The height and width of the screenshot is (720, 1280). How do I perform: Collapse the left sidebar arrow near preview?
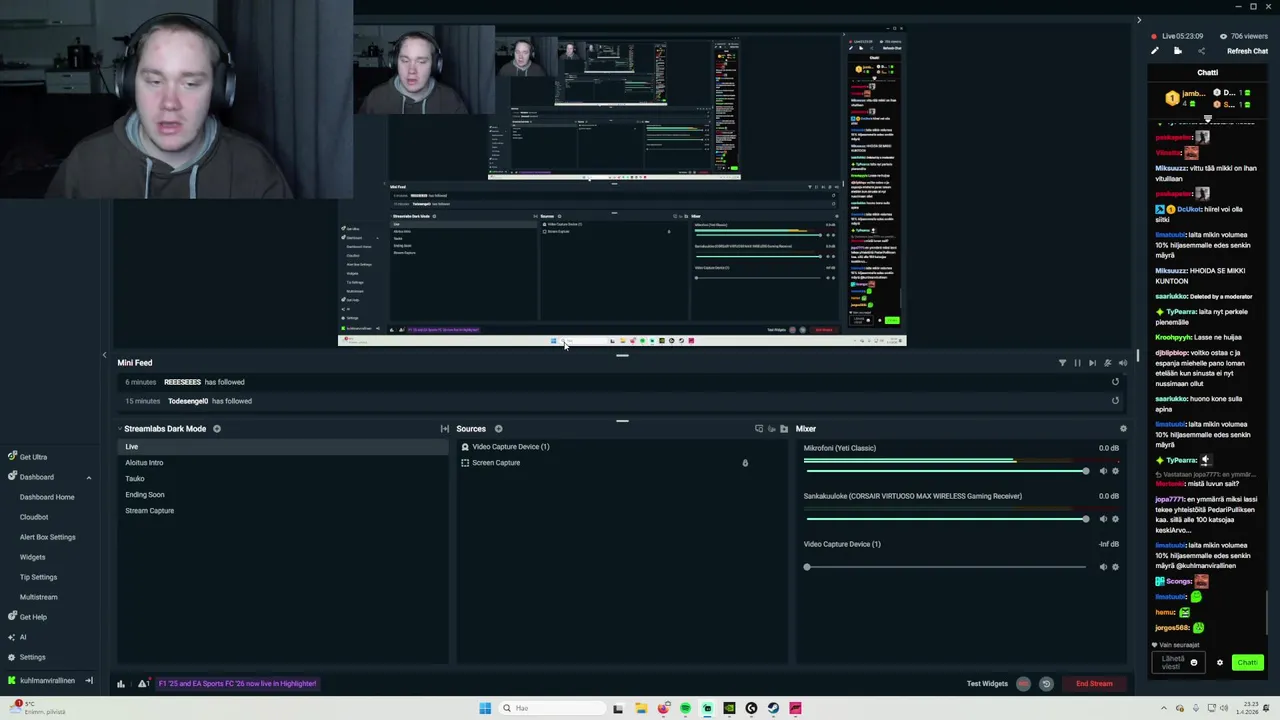(104, 355)
